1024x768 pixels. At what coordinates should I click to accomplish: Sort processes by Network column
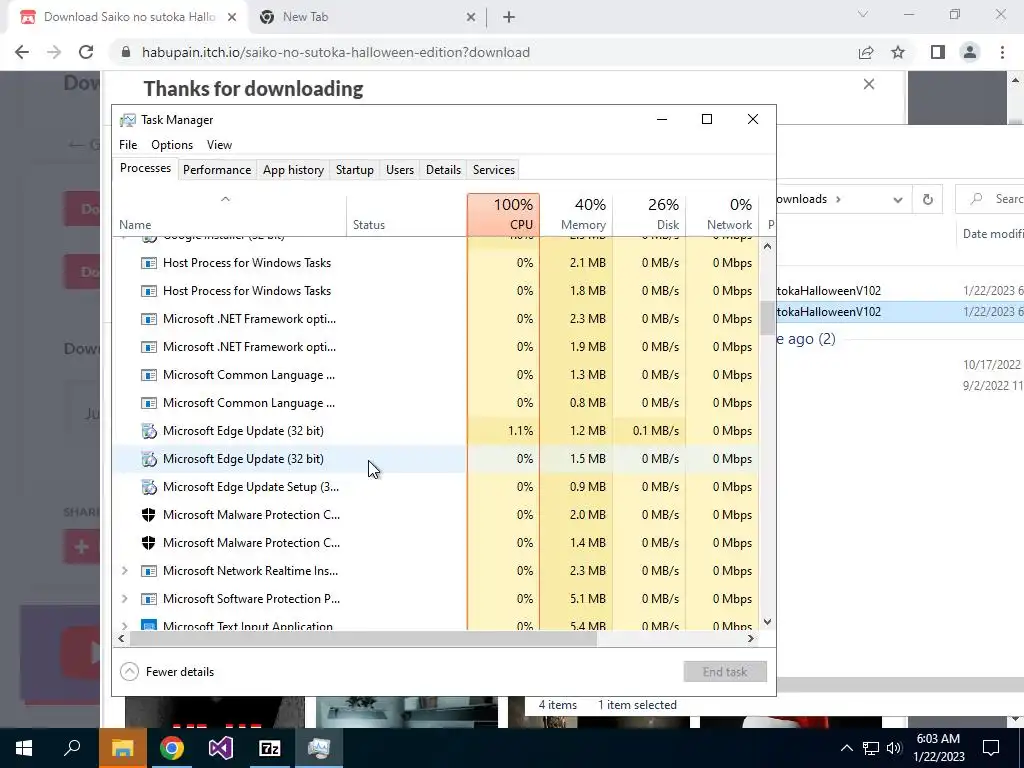722,215
